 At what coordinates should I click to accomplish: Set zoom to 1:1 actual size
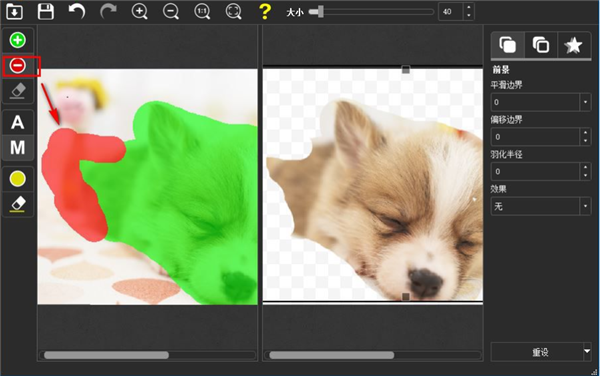[x=202, y=11]
